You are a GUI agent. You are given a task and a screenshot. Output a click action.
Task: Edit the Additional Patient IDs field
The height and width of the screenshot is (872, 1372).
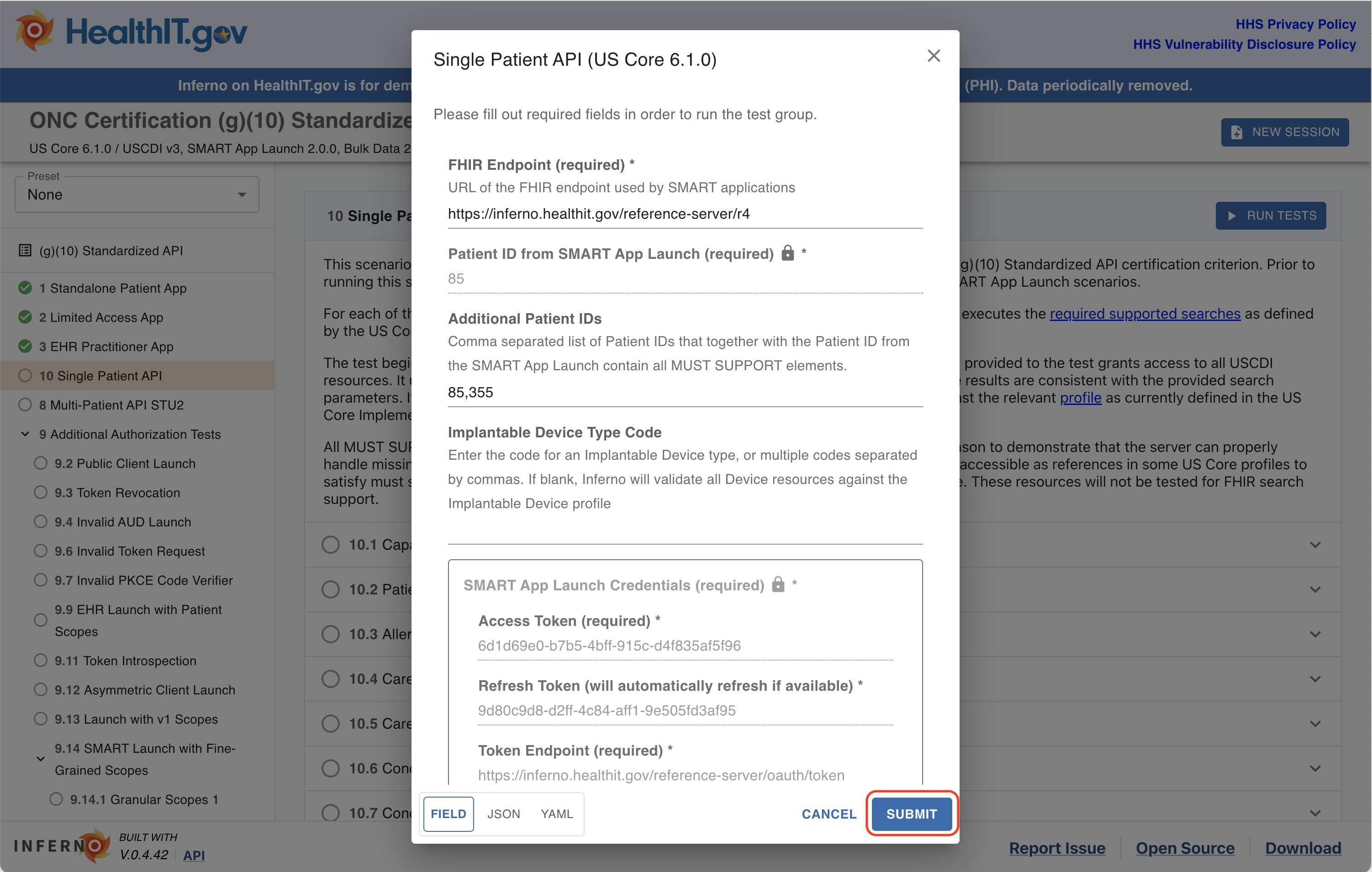[685, 393]
